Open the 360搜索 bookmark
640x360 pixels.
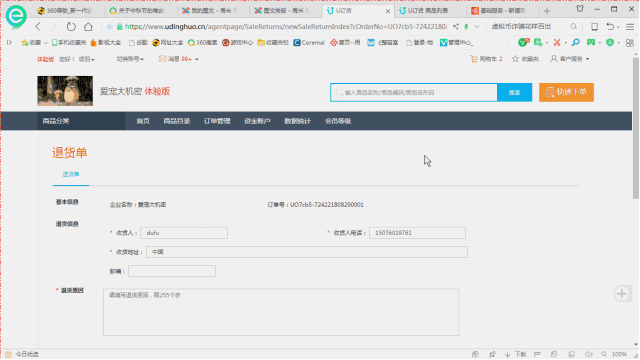pos(202,42)
